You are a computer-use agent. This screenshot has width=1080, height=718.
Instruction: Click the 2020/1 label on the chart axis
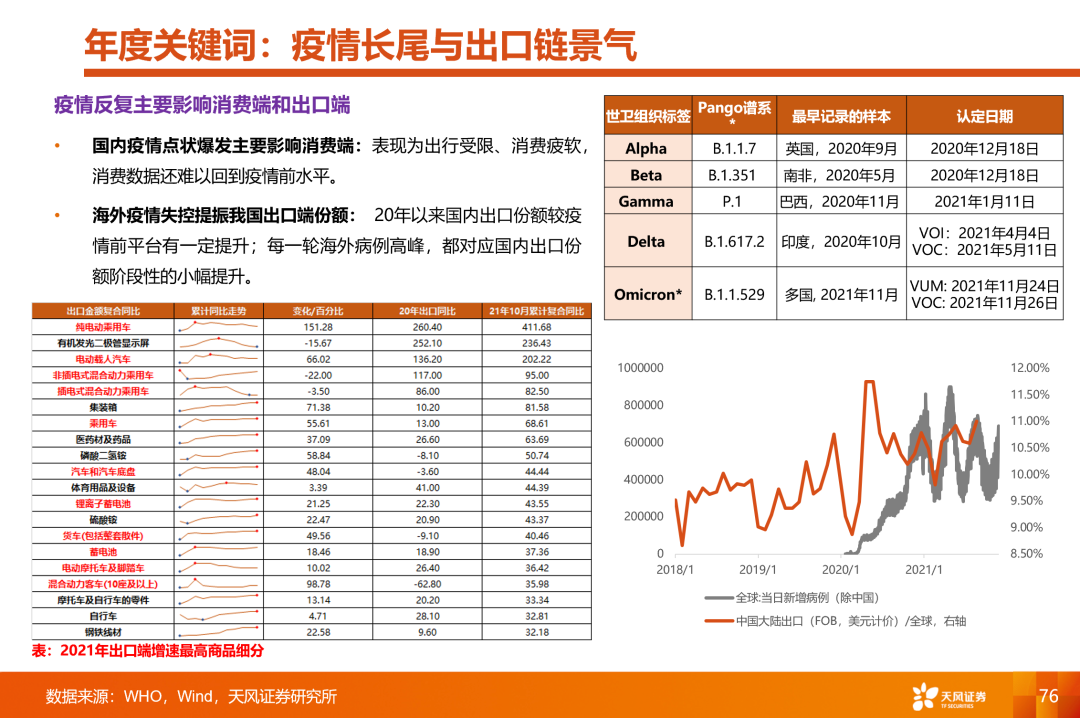[841, 571]
